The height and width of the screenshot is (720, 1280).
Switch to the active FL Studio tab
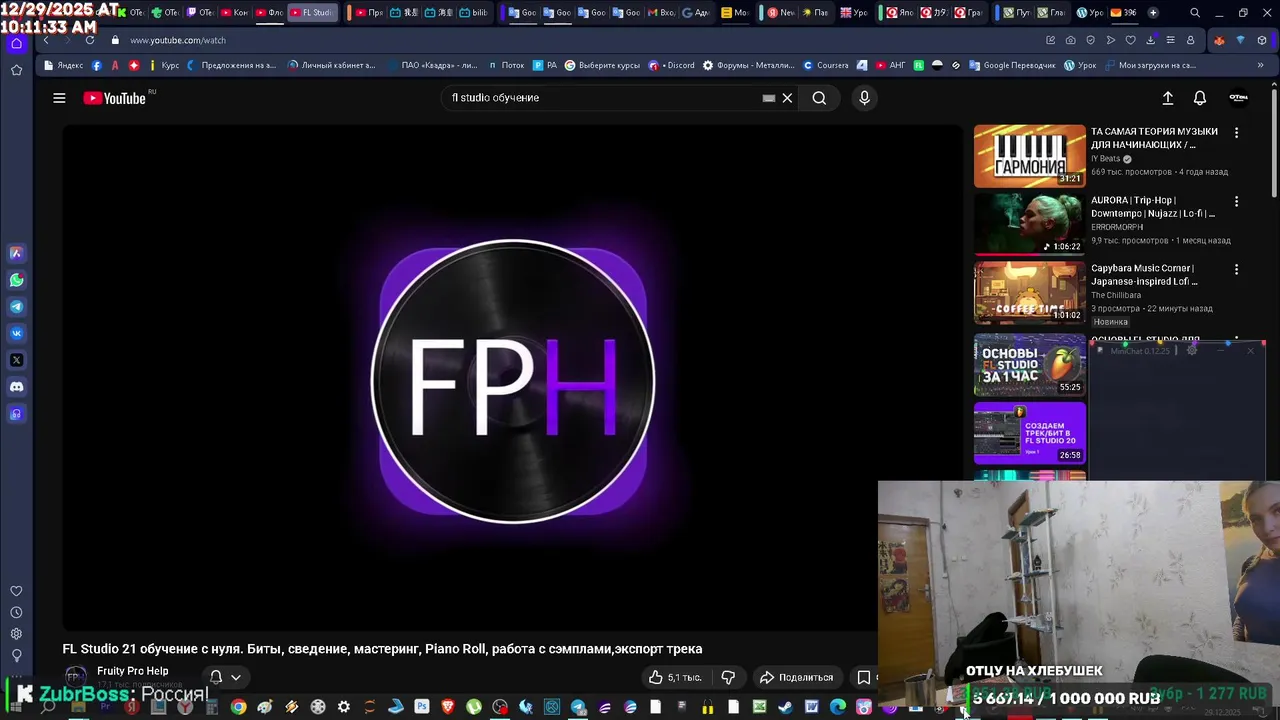coord(312,13)
